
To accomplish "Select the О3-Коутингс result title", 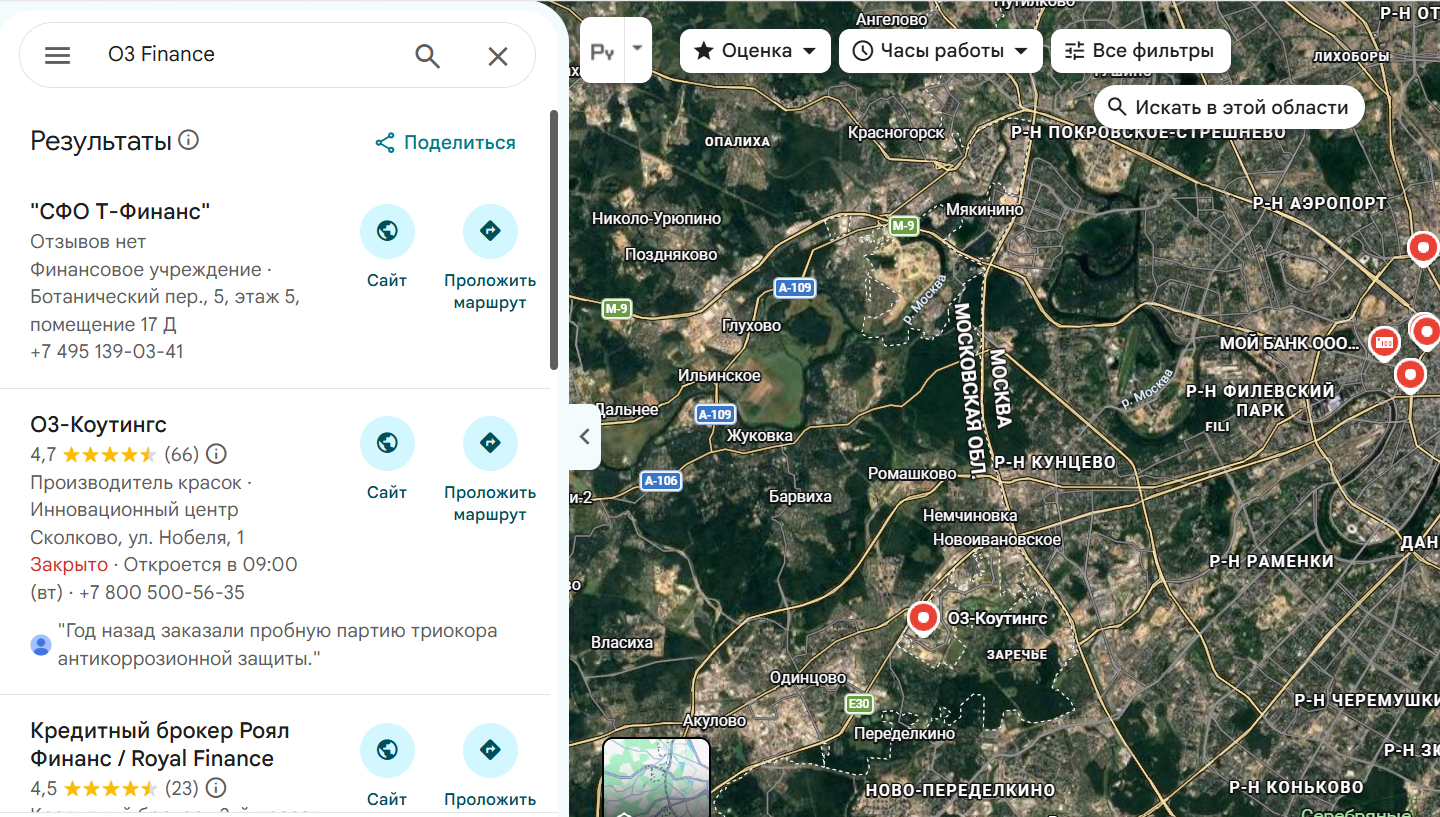I will (98, 424).
